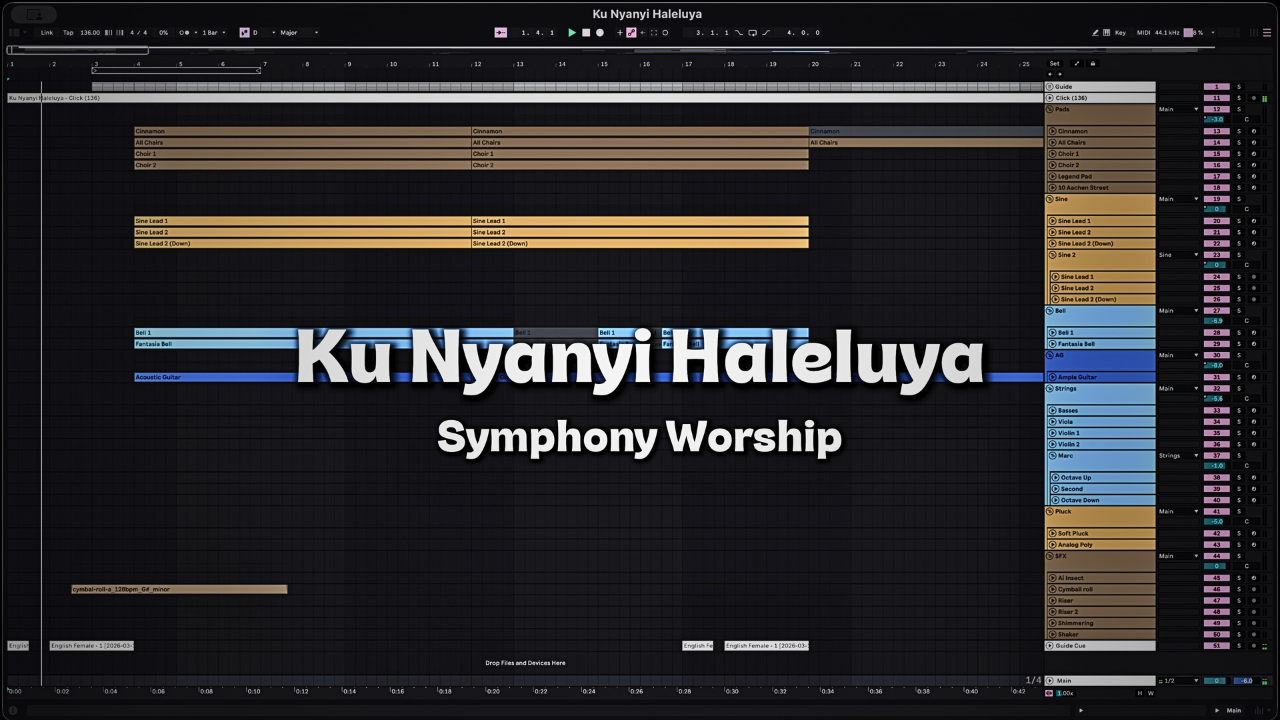
Task: Open the Major scale dropdown
Action: 298,33
